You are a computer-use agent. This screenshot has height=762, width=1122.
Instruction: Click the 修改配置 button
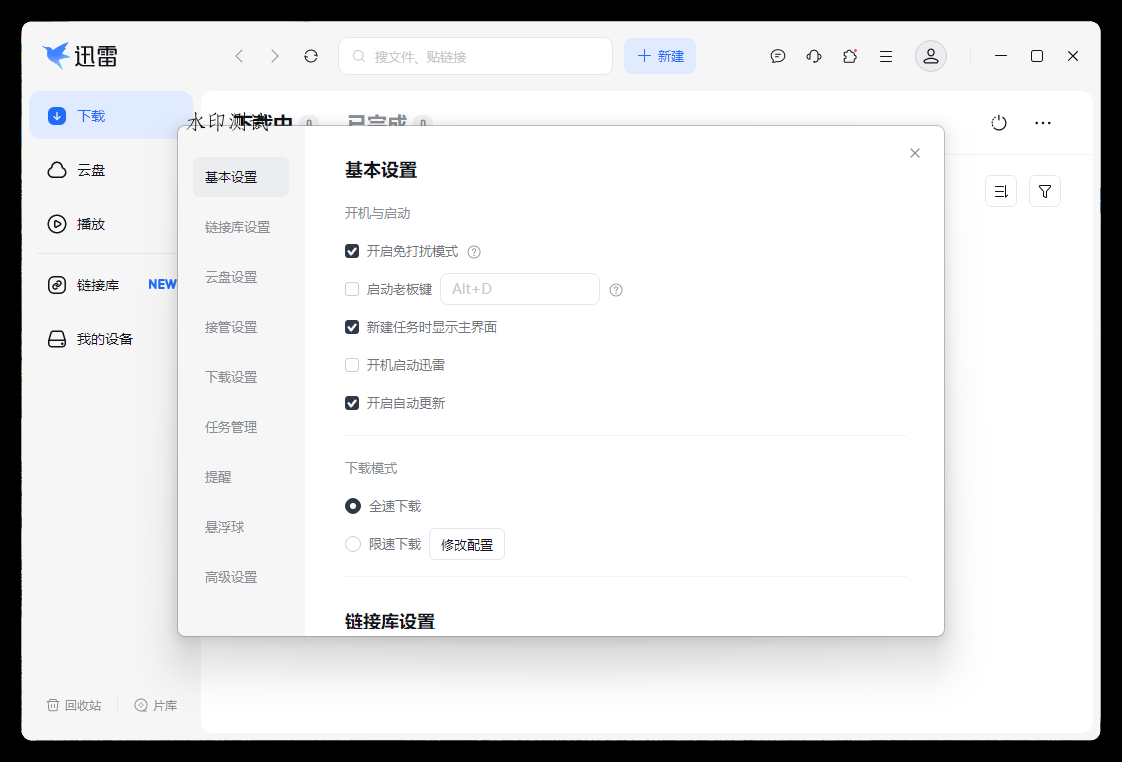467,544
